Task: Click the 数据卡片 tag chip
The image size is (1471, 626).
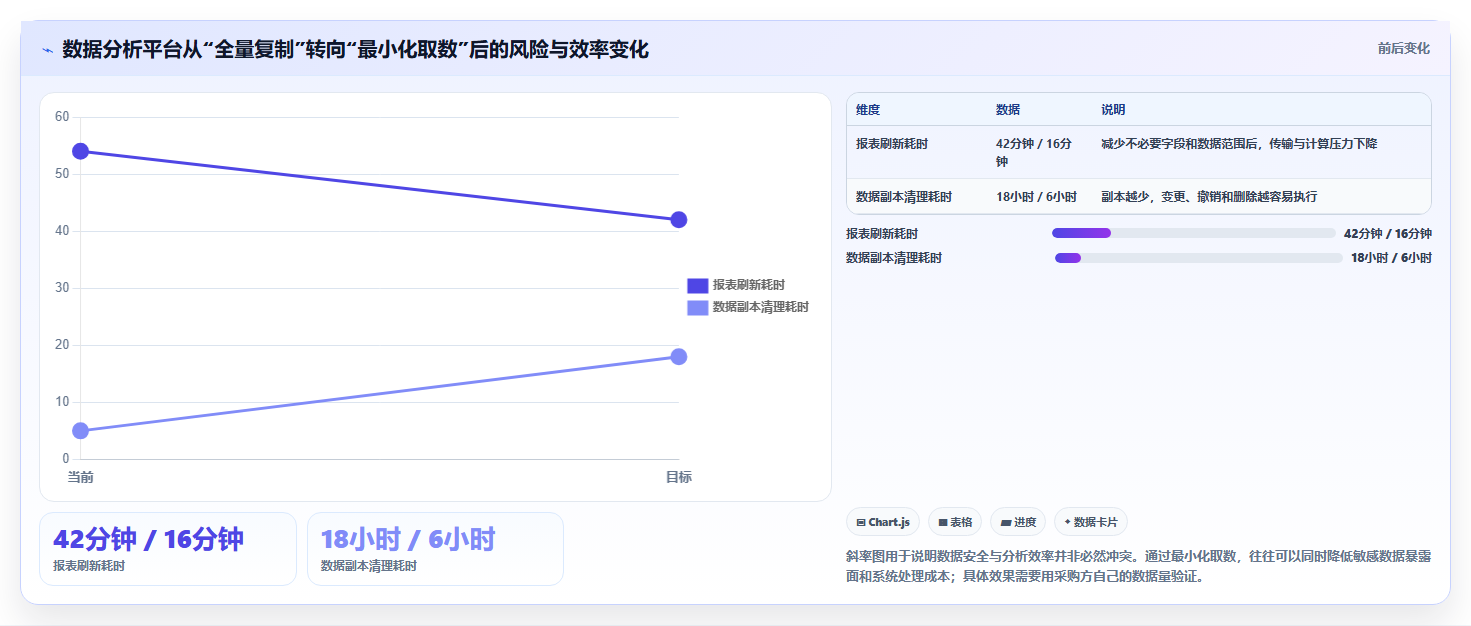Action: [1091, 522]
